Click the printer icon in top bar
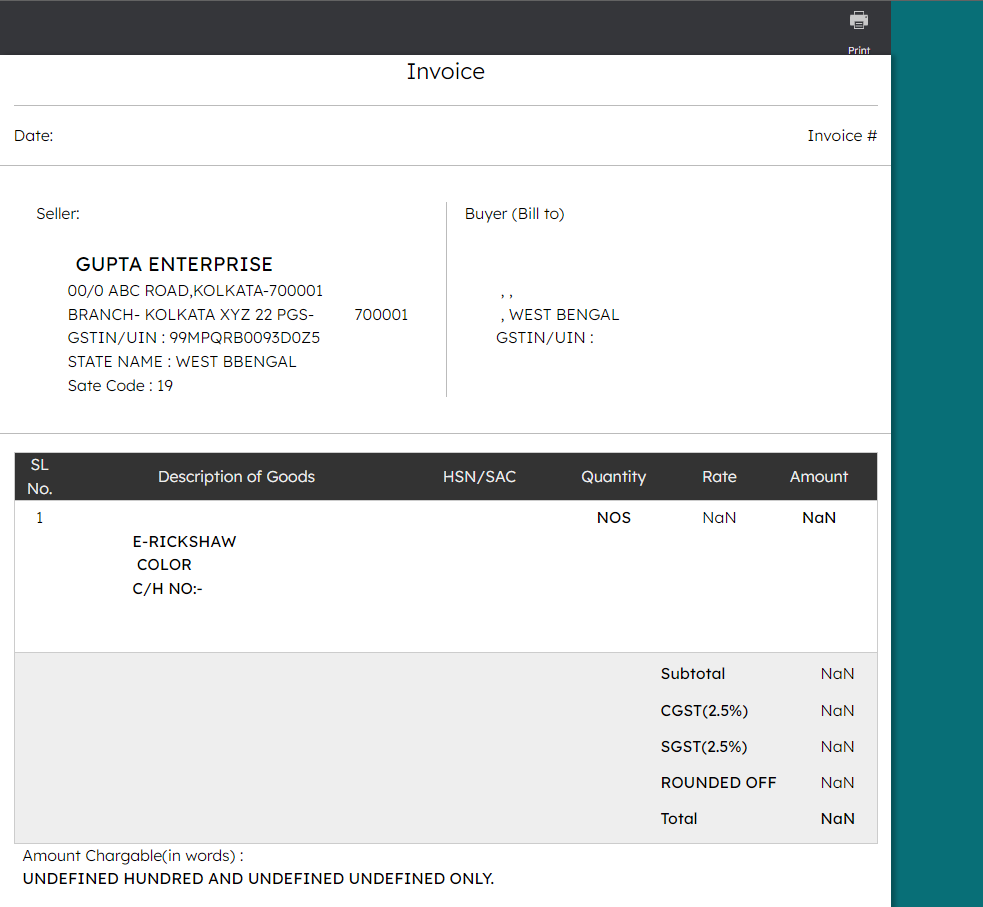The height and width of the screenshot is (907, 983). click(x=858, y=20)
